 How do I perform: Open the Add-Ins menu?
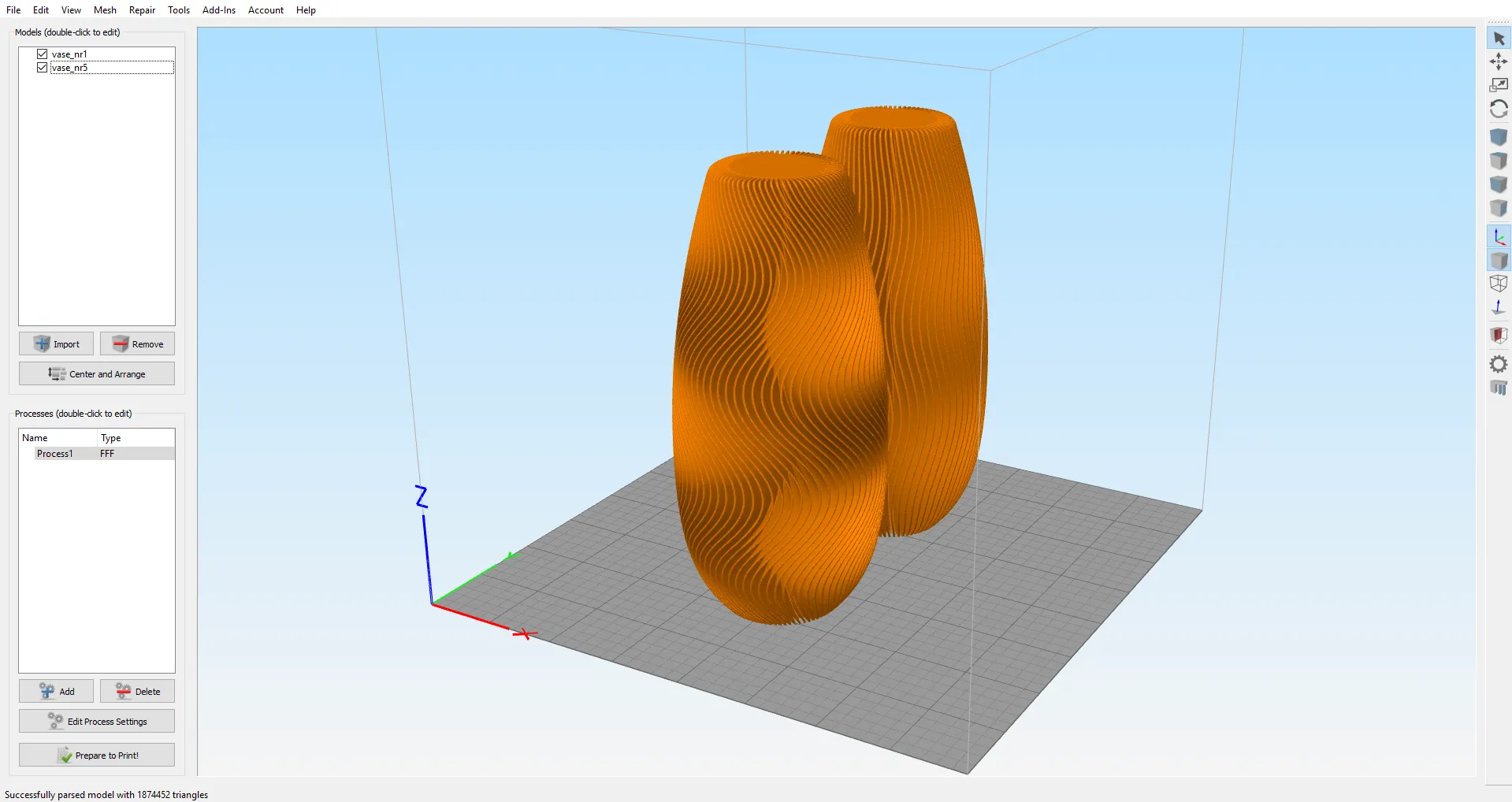(219, 10)
